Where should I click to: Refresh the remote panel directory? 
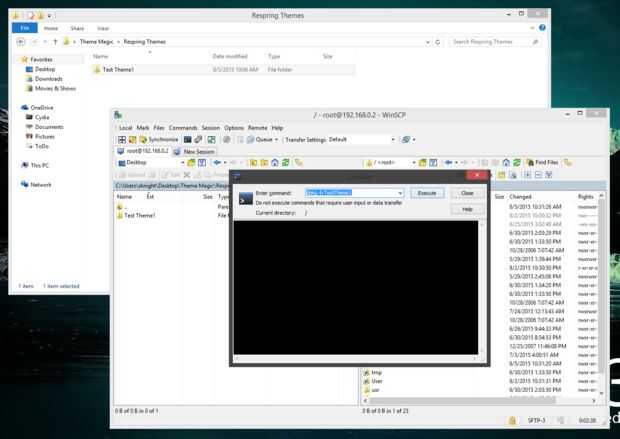pos(516,163)
